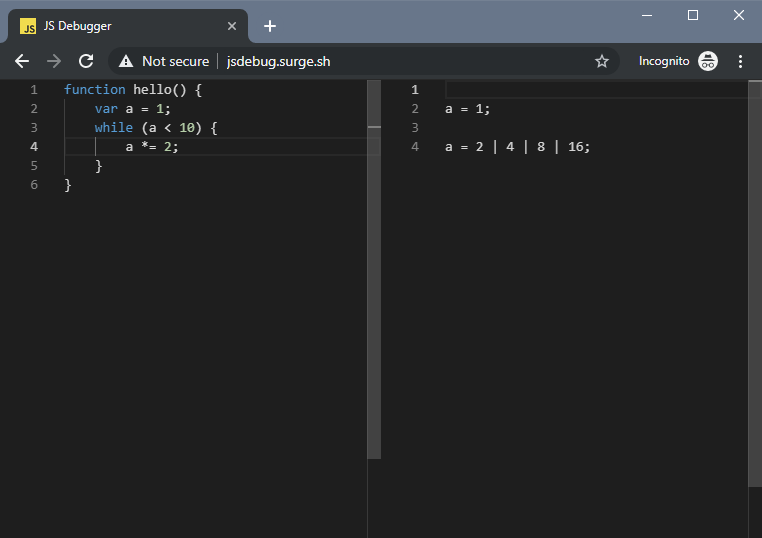Click the browser back arrow
The width and height of the screenshot is (762, 538).
(22, 61)
